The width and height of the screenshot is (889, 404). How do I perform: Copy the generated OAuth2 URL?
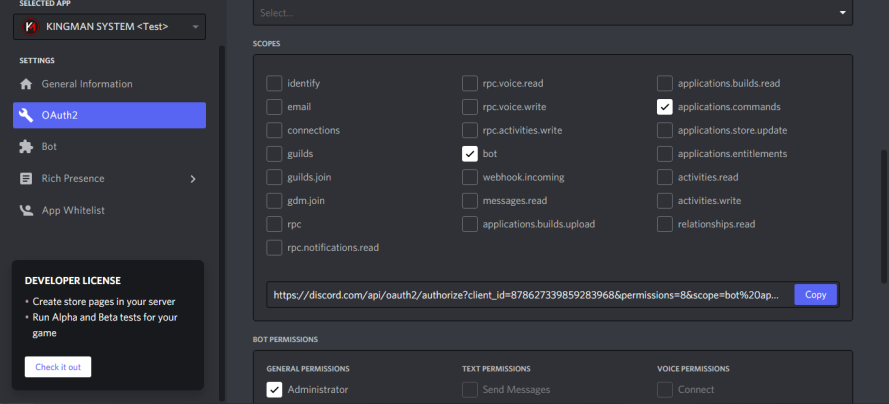coord(815,295)
